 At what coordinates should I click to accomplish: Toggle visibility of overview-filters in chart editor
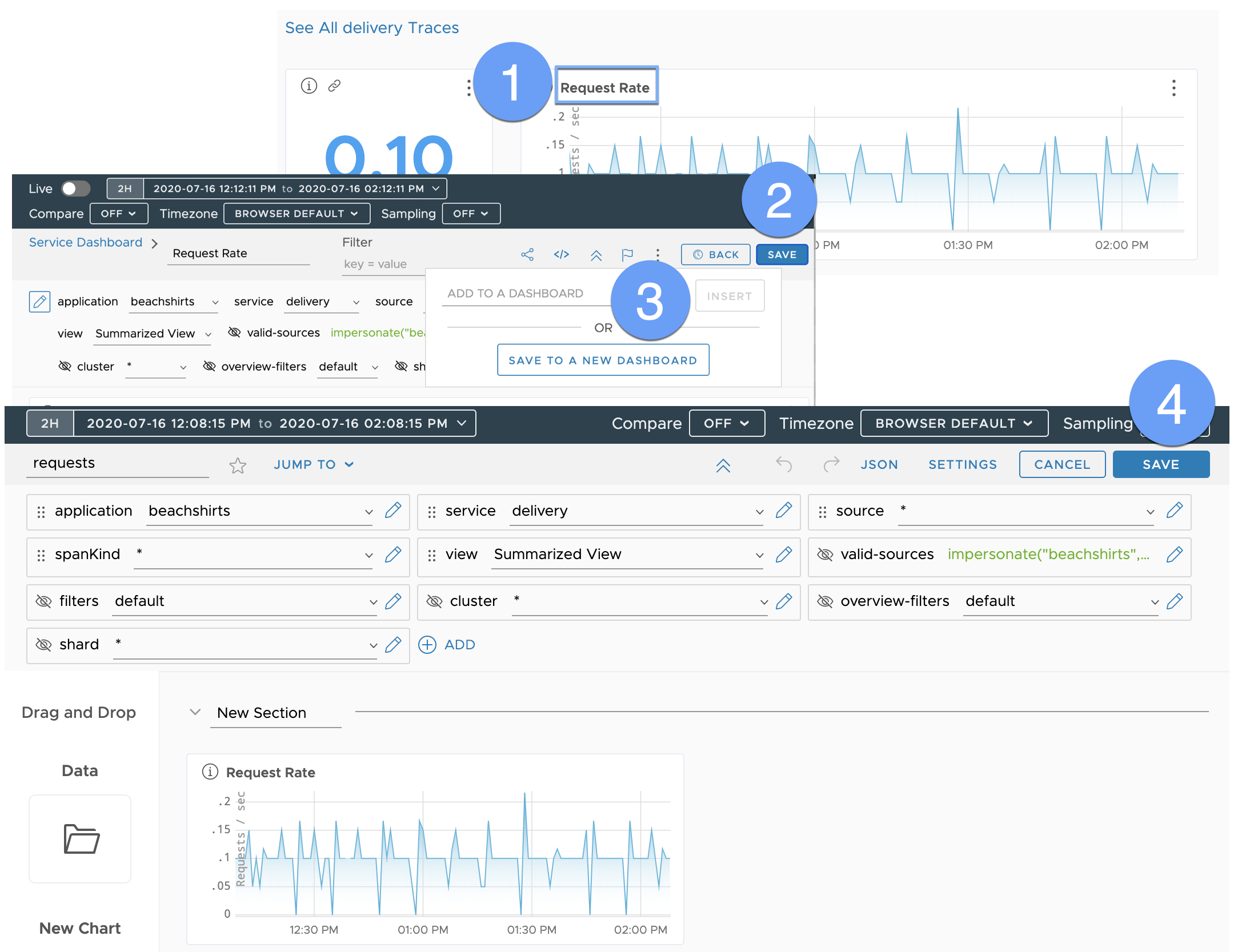tap(210, 366)
